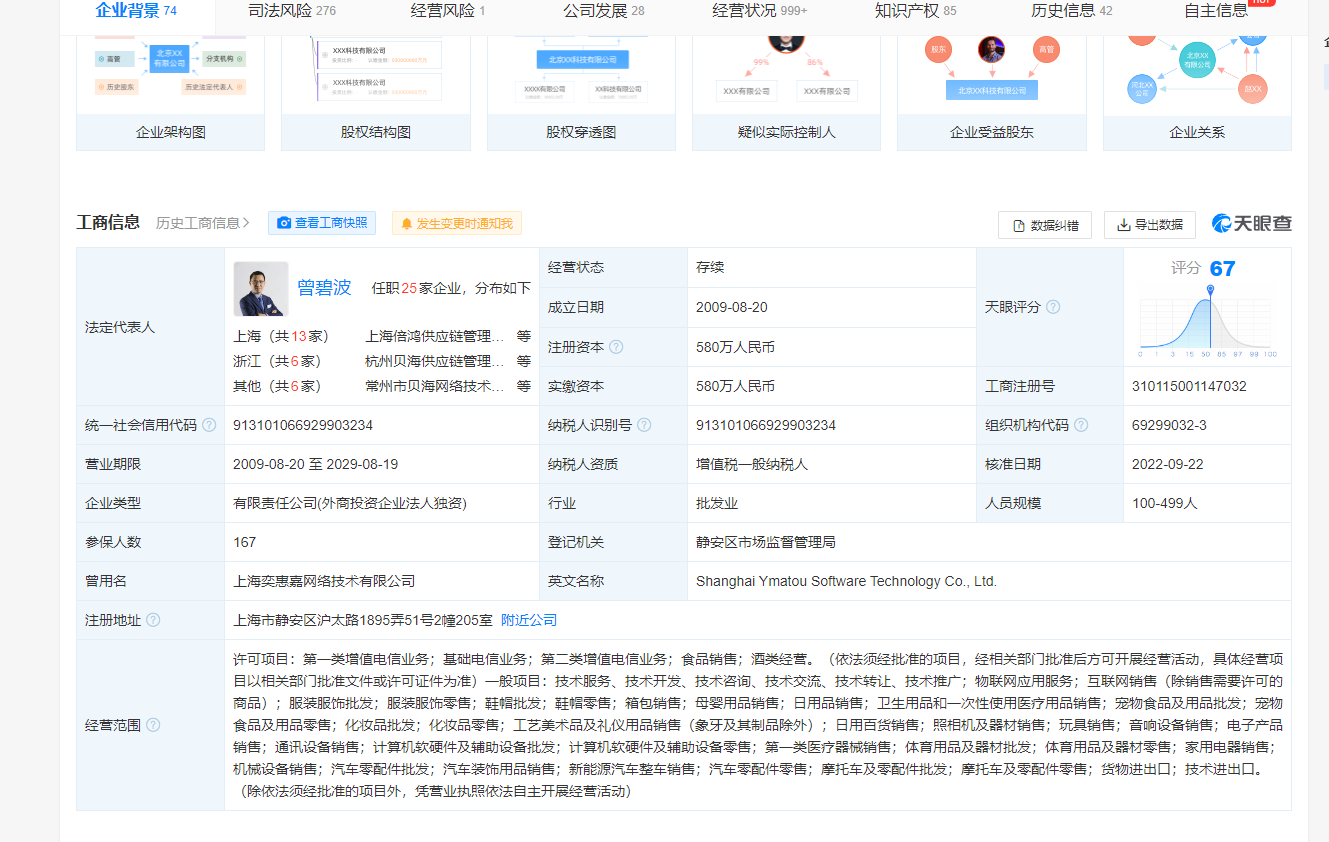1329x842 pixels.
Task: Switch to the 知识产权 tab
Action: tap(915, 11)
